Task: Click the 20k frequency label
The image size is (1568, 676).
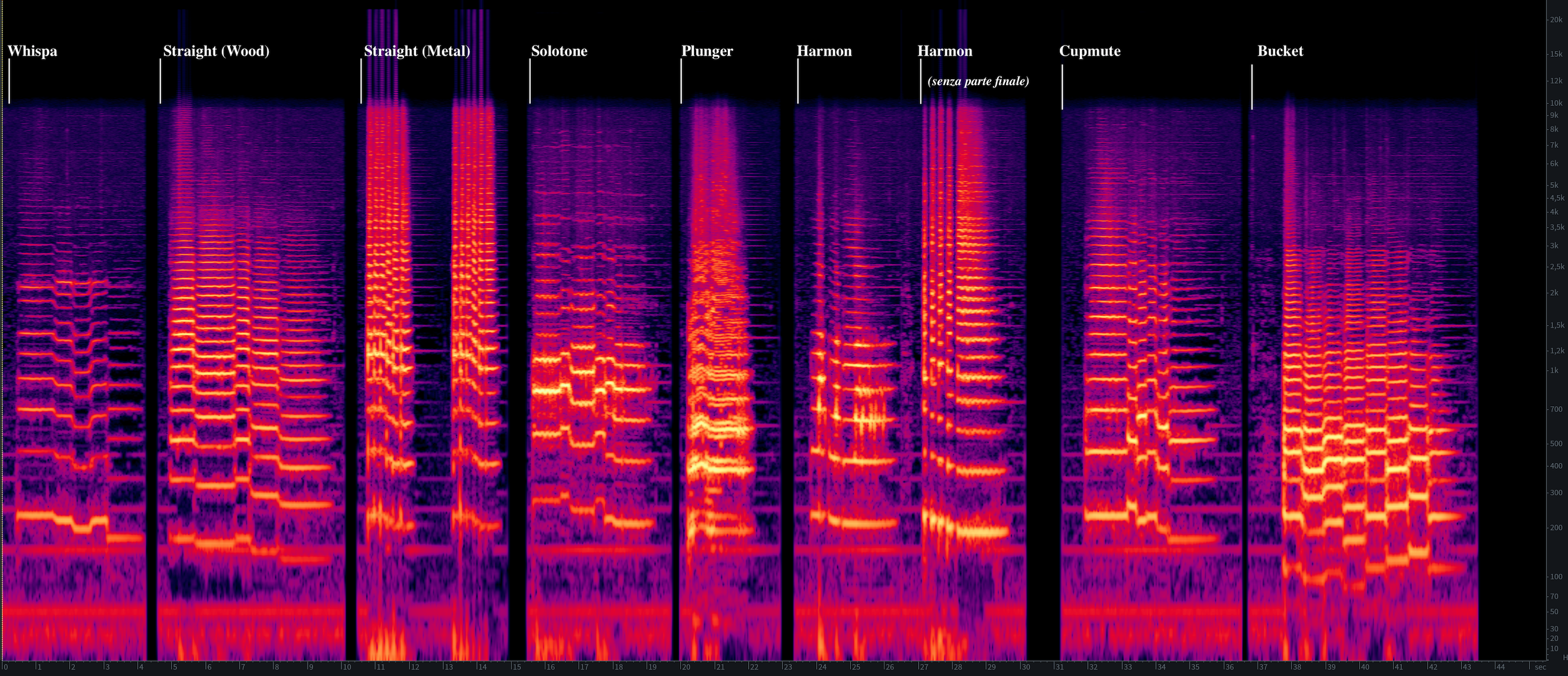Action: (x=1556, y=20)
